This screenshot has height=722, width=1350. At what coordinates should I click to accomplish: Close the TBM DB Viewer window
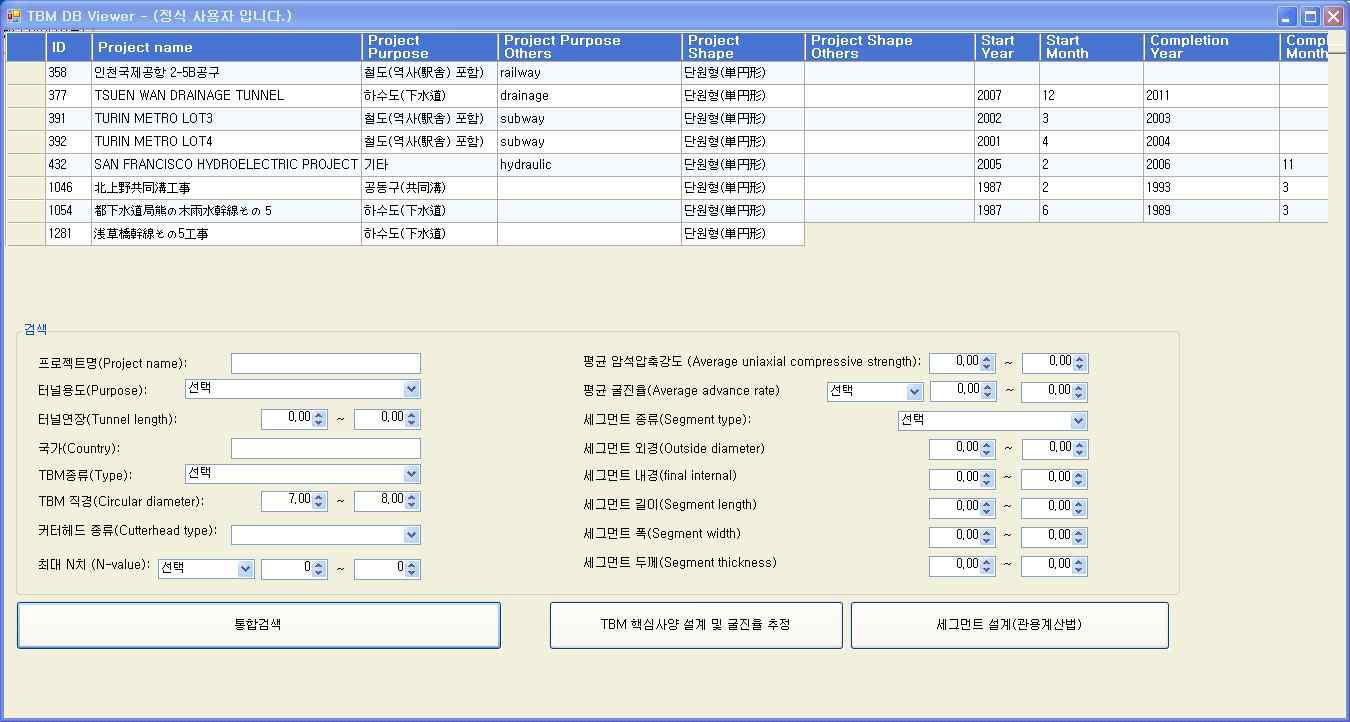click(x=1333, y=16)
